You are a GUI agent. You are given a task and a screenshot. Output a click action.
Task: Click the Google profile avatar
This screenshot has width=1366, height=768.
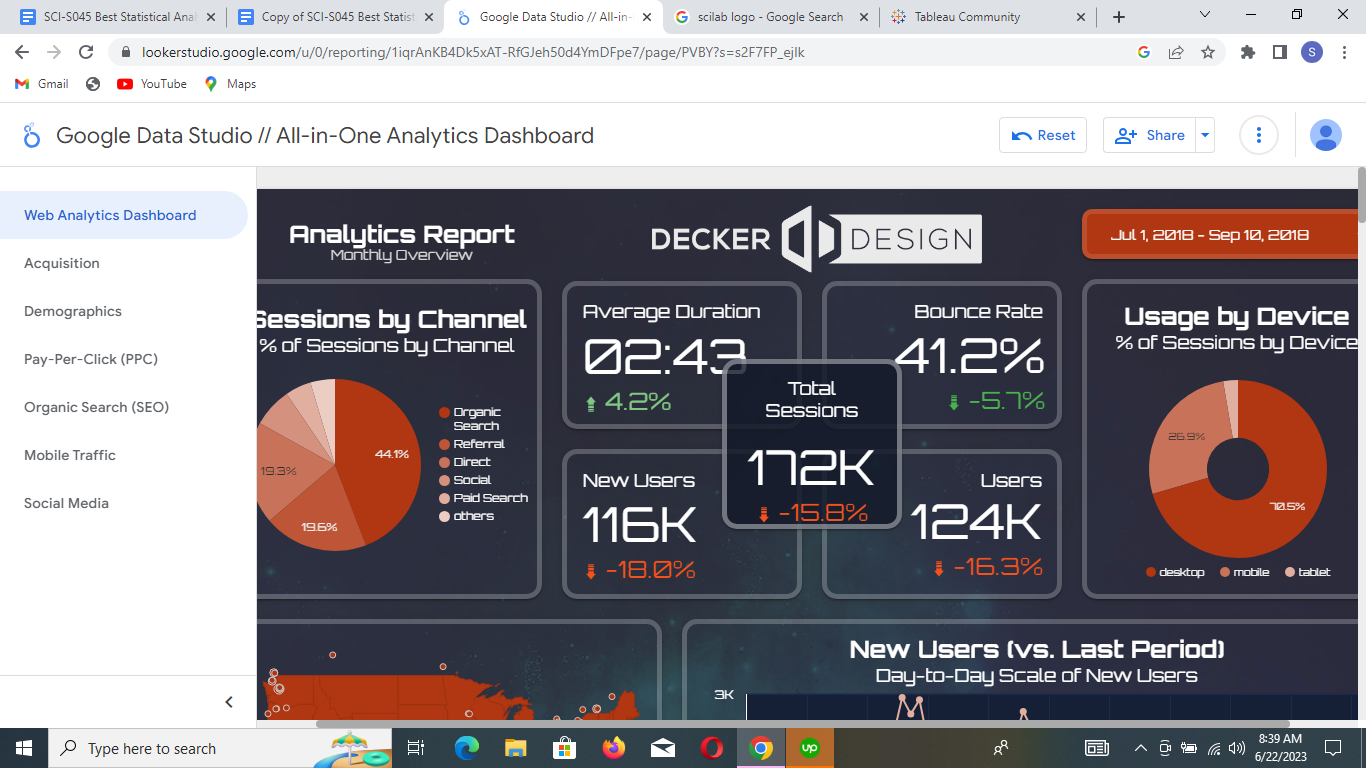[x=1325, y=134]
